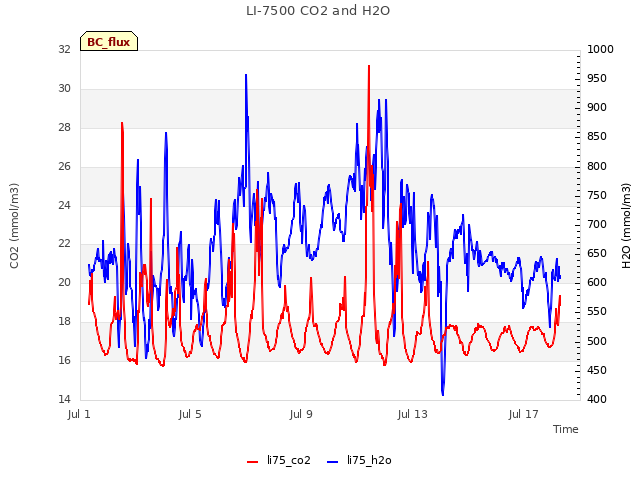Click the red li75_co2 legend swatch
The image size is (640, 480).
coord(253,462)
